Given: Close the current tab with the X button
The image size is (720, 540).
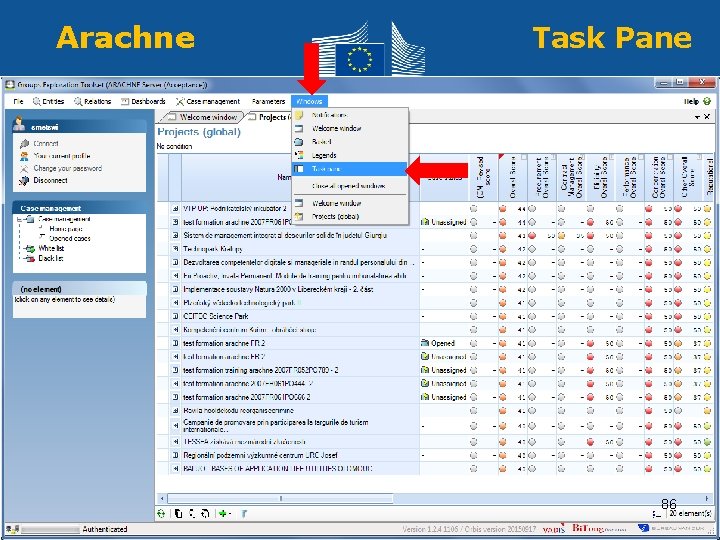Looking at the screenshot, I should [x=707, y=117].
